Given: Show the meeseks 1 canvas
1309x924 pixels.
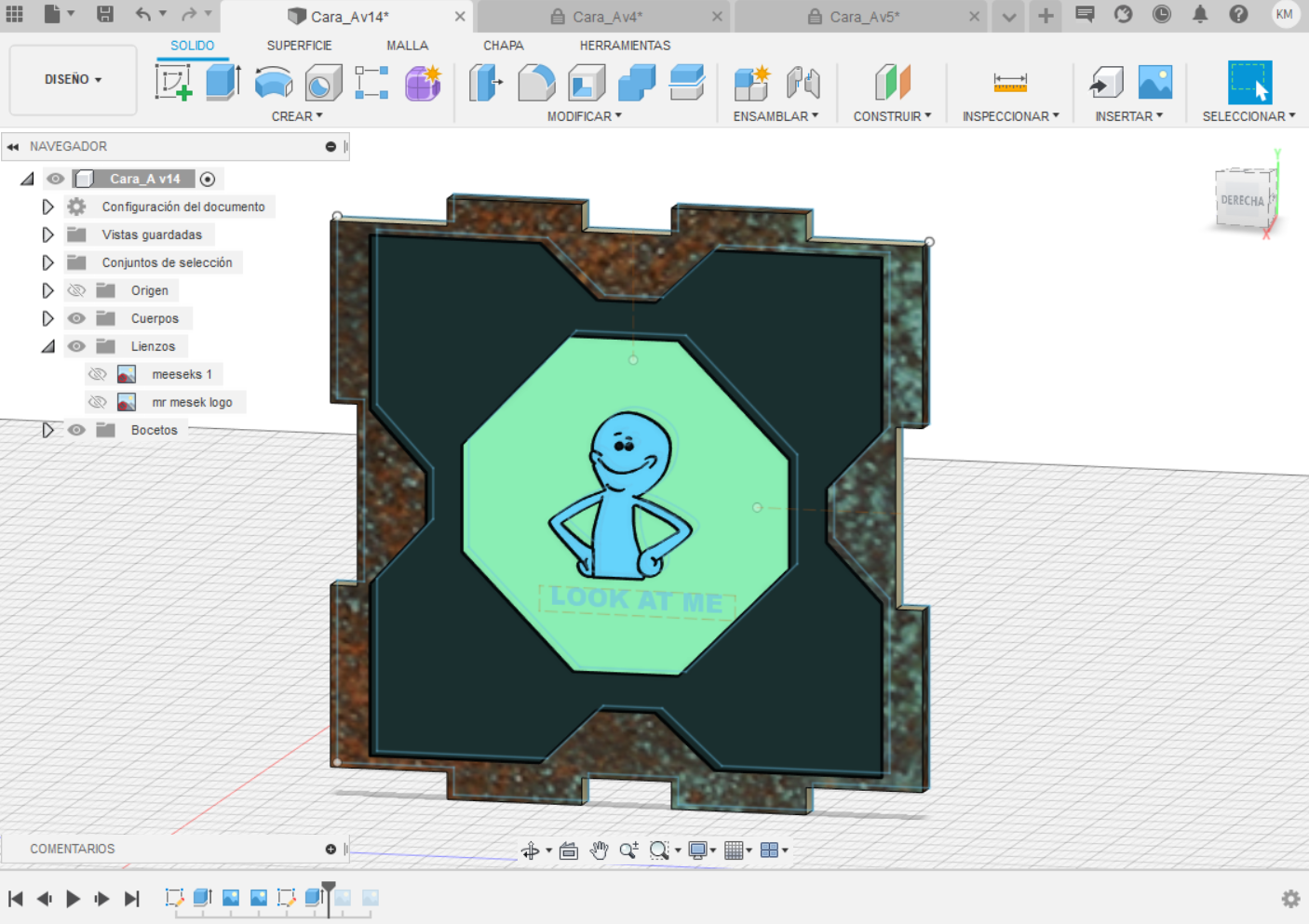Looking at the screenshot, I should click(x=97, y=374).
